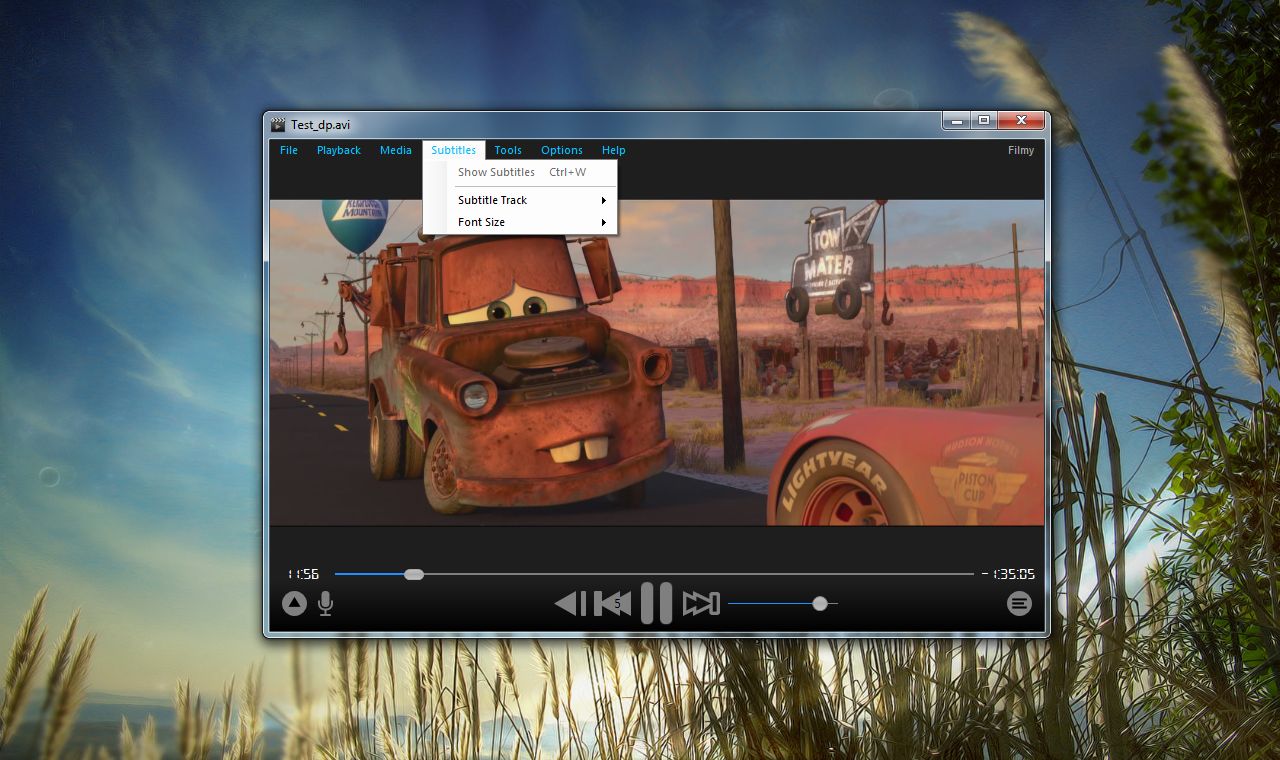Open the Tools menu
The height and width of the screenshot is (760, 1280).
[508, 150]
